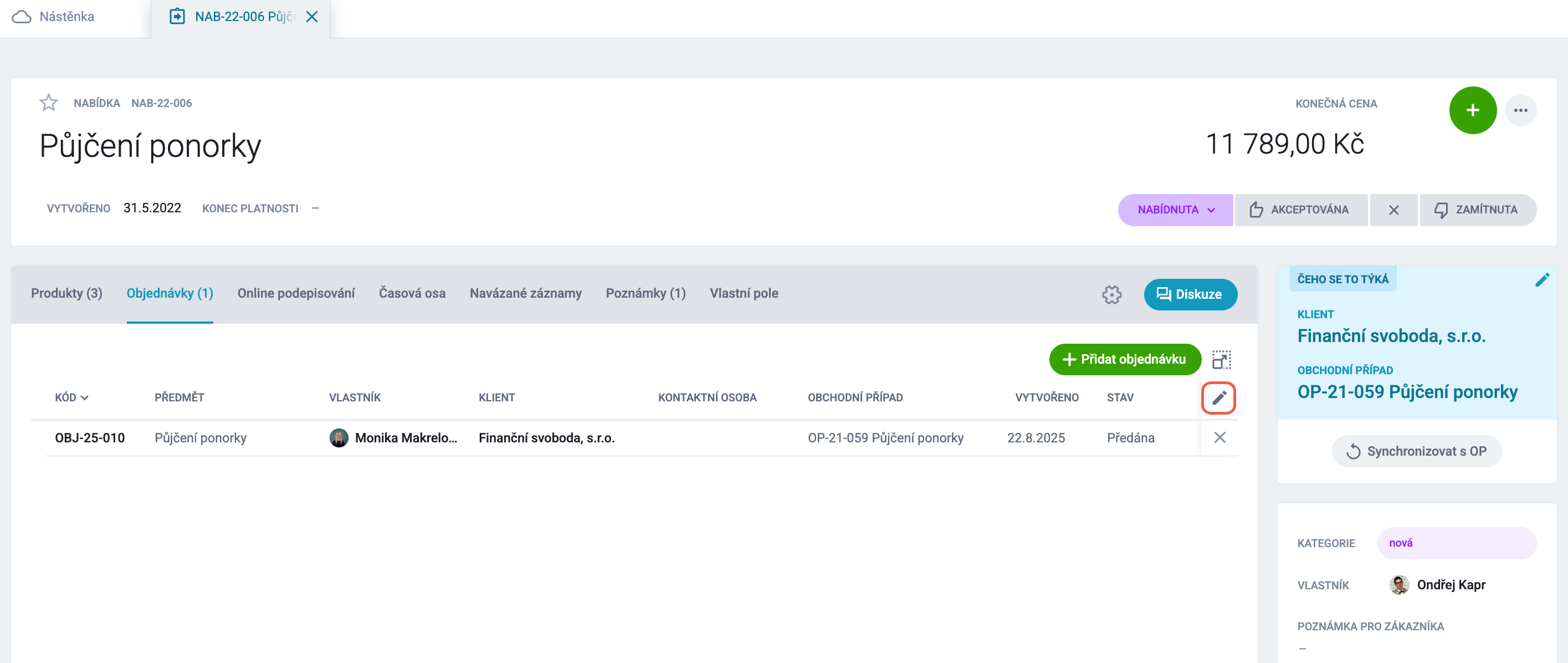Open client link Finanční svoboda, s.r.o.
The image size is (1568, 663).
click(x=1391, y=335)
